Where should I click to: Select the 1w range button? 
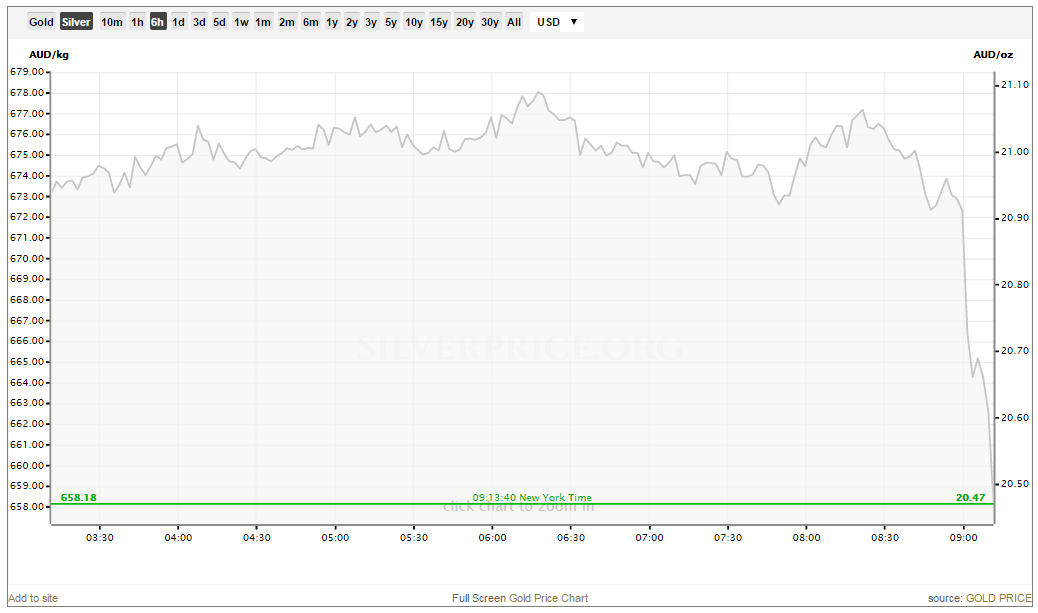click(x=241, y=22)
